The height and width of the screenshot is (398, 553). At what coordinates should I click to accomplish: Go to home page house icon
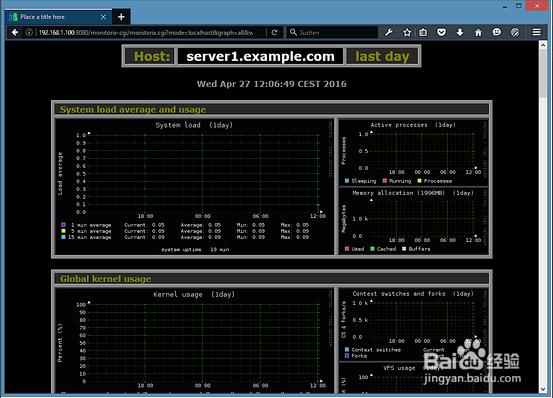coord(478,32)
